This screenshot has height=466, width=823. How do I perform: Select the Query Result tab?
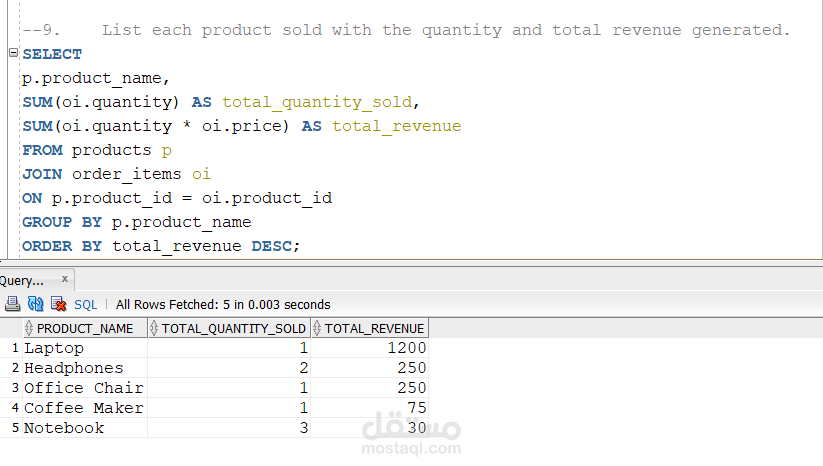pos(22,281)
